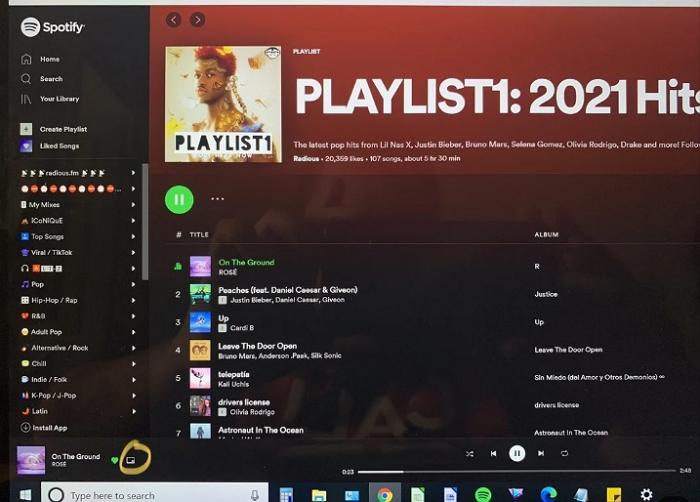The height and width of the screenshot is (502, 700).
Task: Go back with the left arrow button
Action: click(x=174, y=20)
